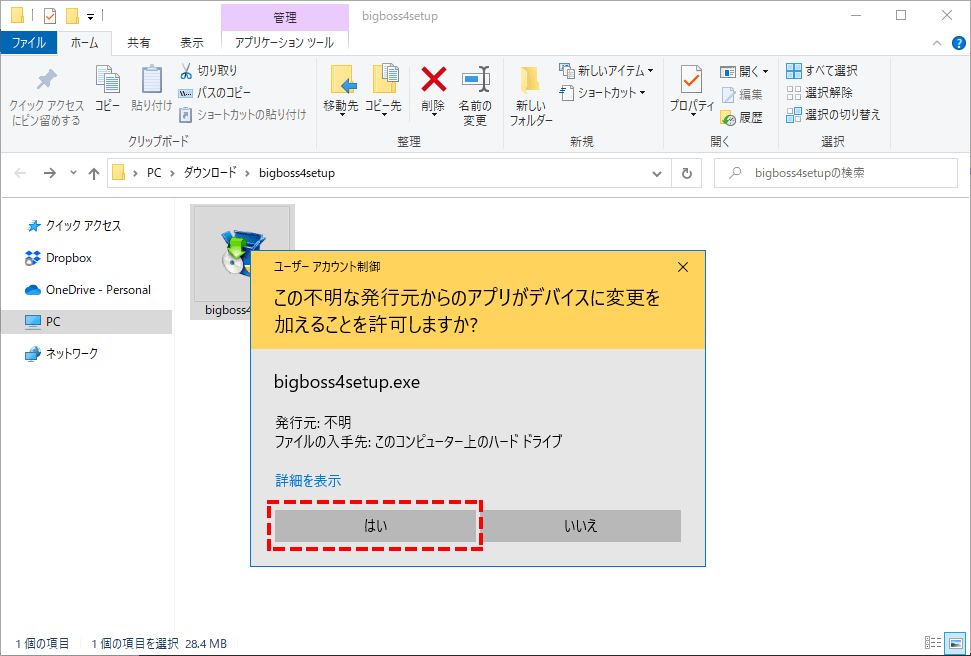Click いいえ in the User Account Control dialog

click(580, 526)
